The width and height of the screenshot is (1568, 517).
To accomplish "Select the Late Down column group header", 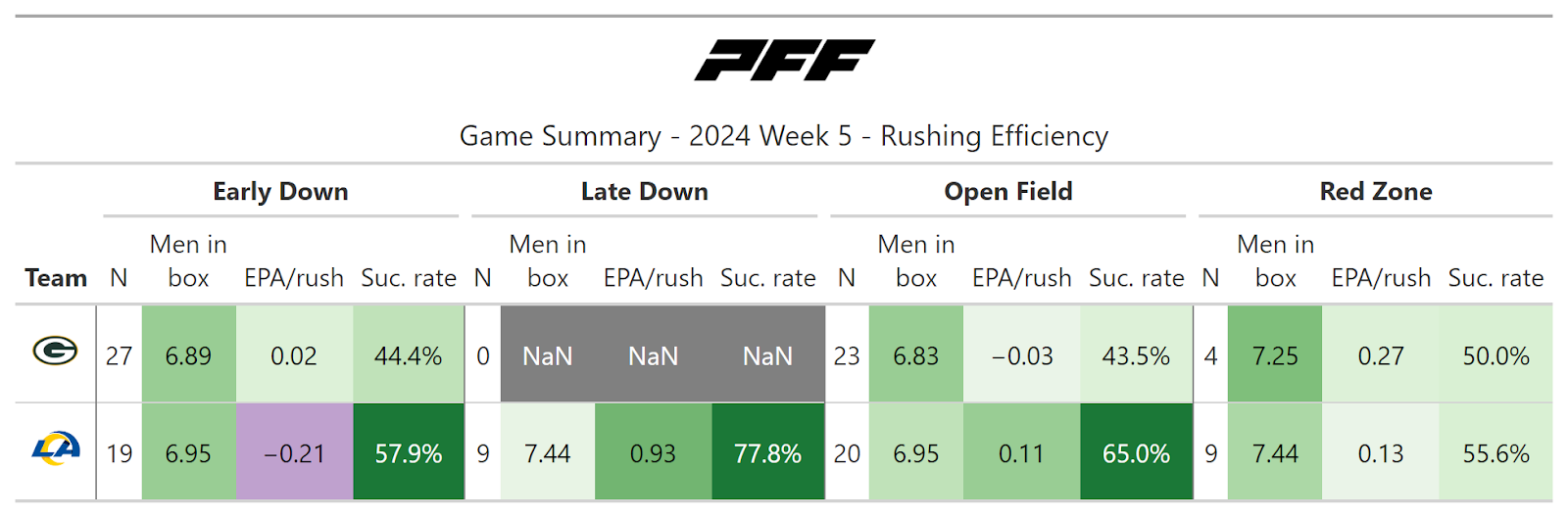I will coord(644,192).
